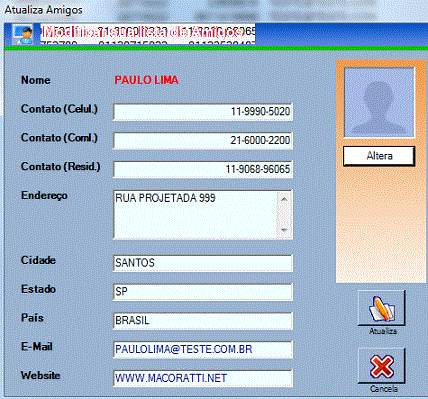Click the Endereço scrollbar down arrow
Image resolution: width=428 pixels, height=399 pixels.
click(284, 230)
